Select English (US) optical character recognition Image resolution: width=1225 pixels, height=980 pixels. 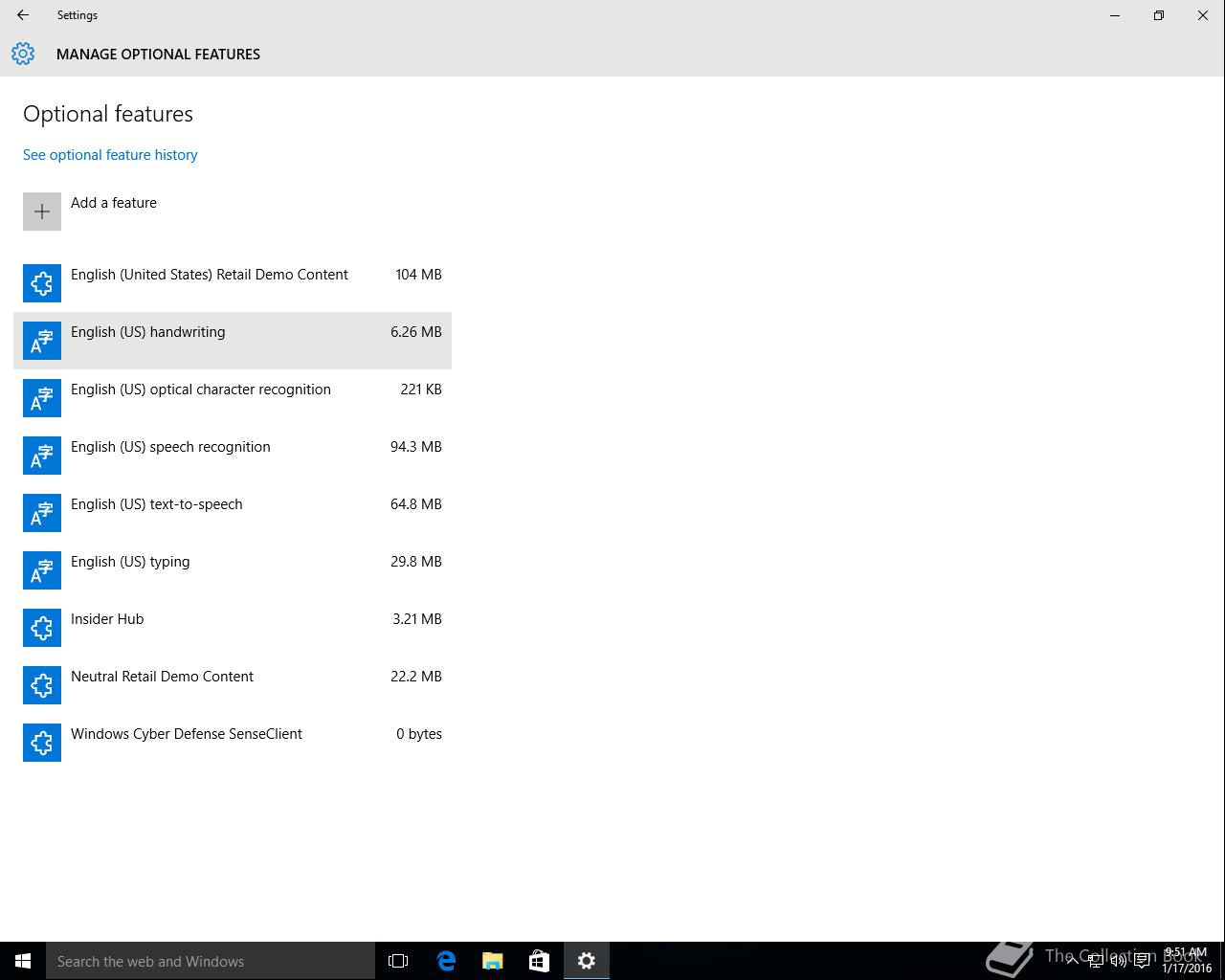tap(233, 398)
